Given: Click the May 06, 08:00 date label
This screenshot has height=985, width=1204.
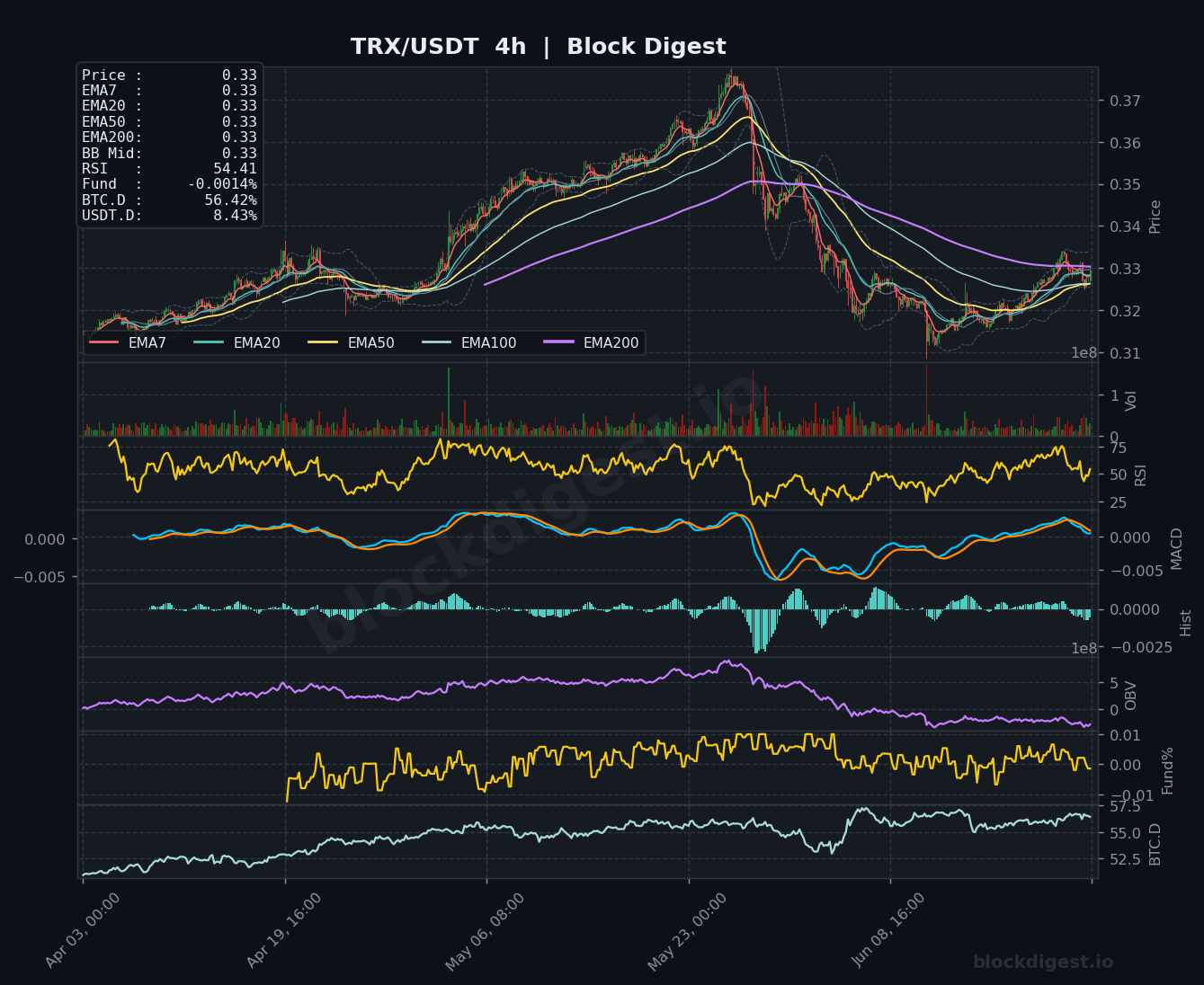Looking at the screenshot, I should 486,932.
